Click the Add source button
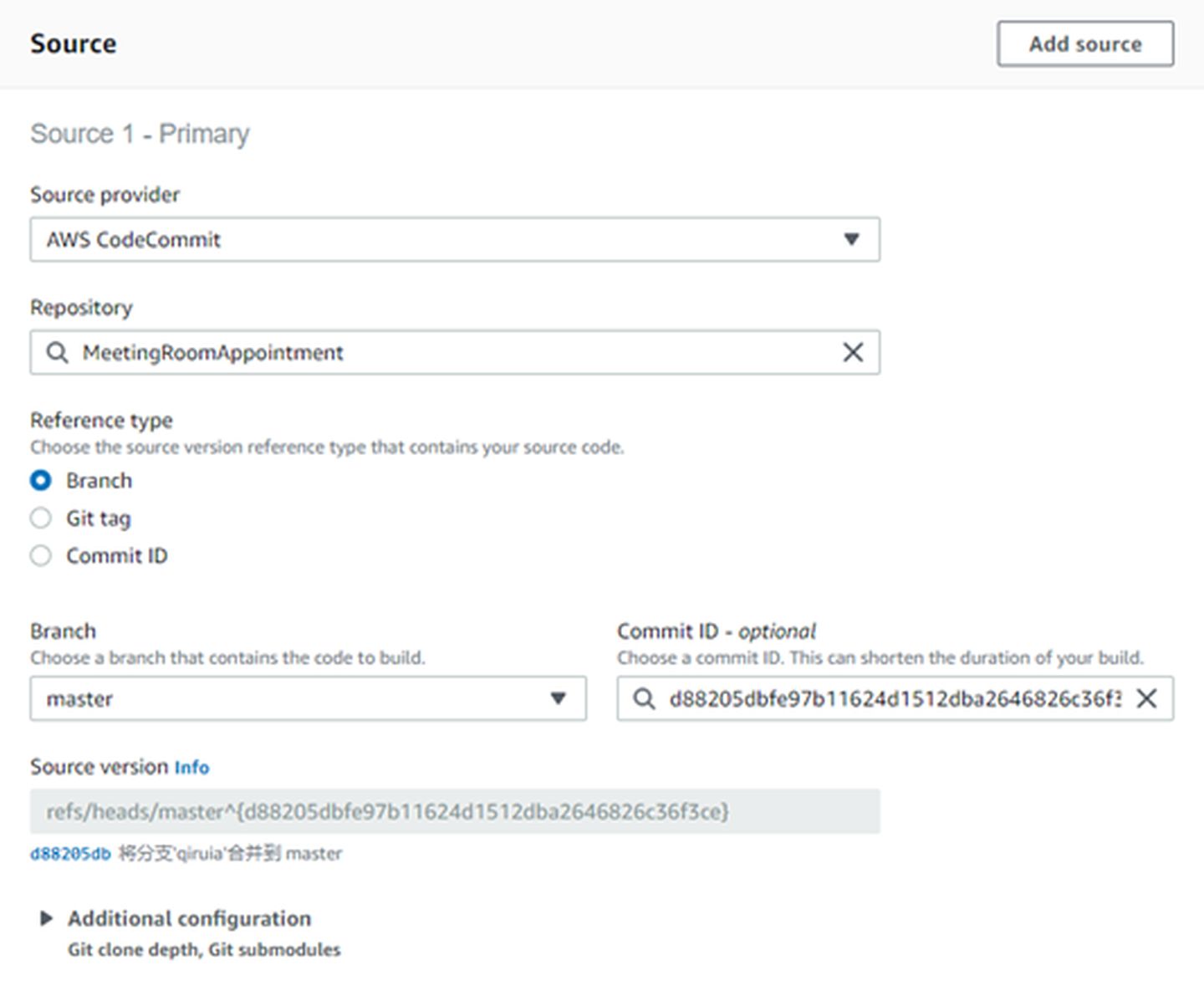The image size is (1204, 1001). point(1084,43)
